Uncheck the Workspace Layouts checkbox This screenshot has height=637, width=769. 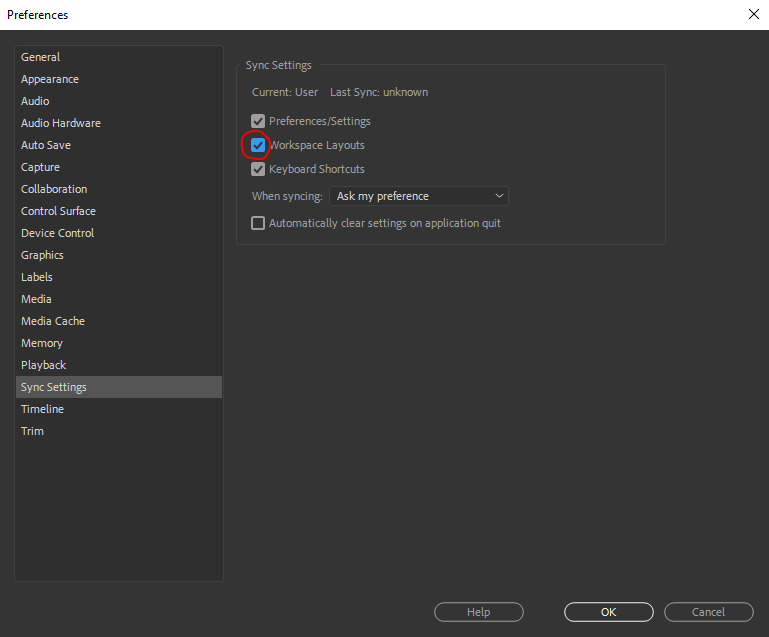point(258,146)
